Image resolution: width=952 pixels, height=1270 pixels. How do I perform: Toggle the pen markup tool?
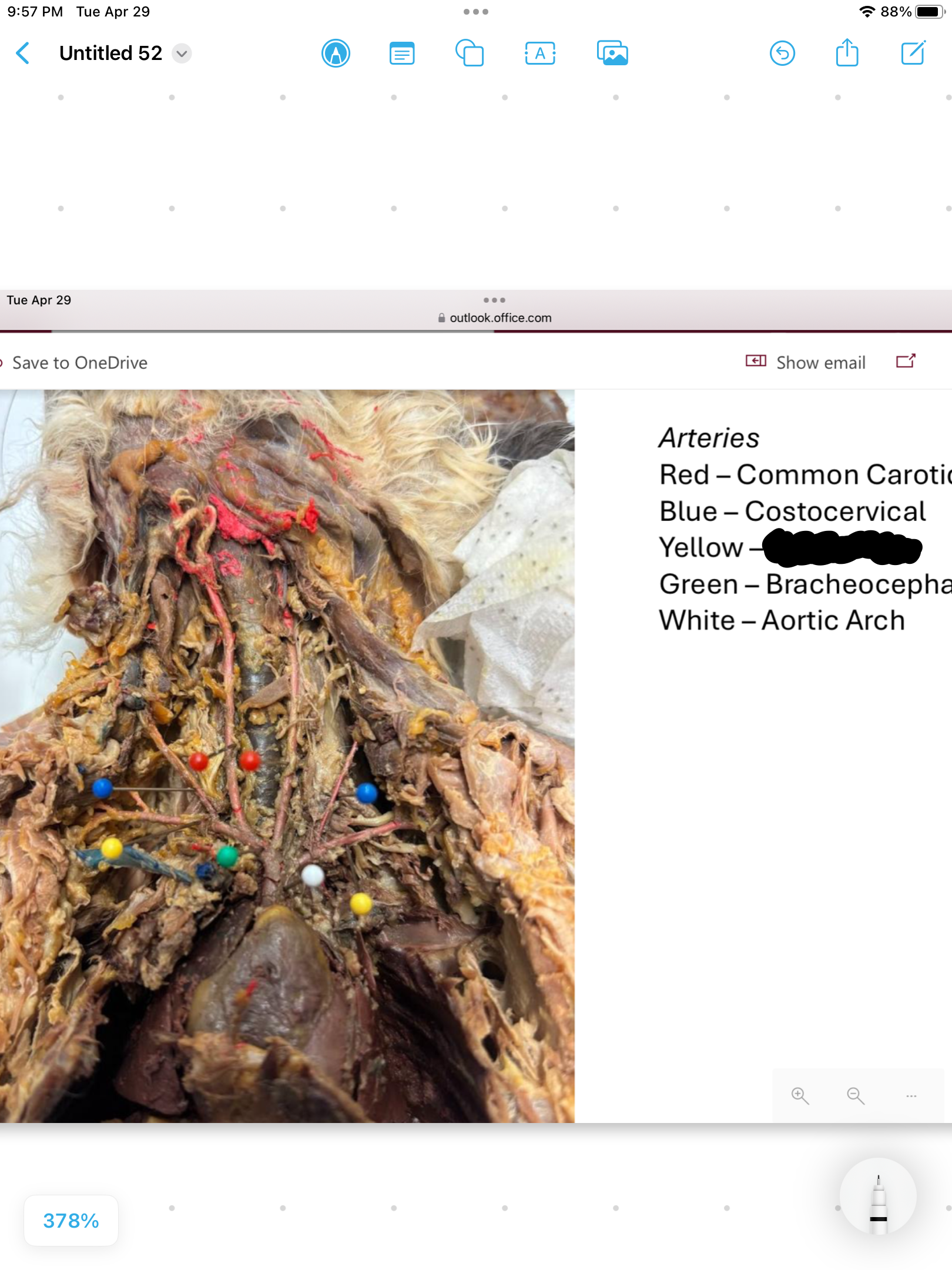click(336, 54)
